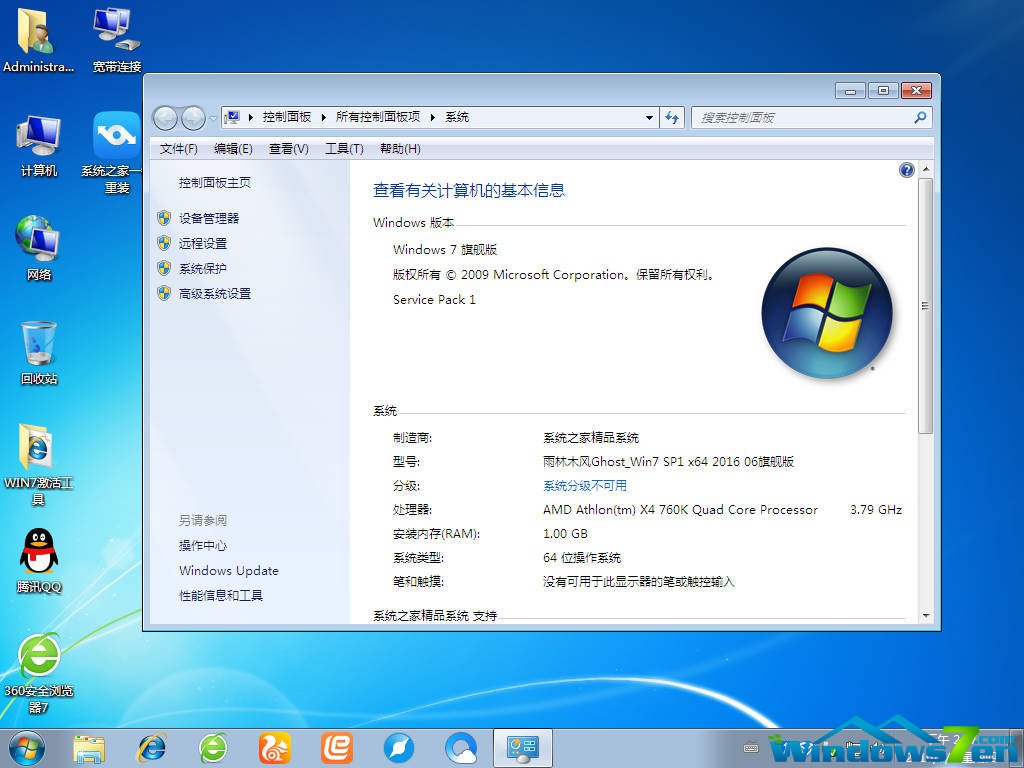Click 控制面板 in the address breadcrumb
Viewport: 1024px width, 768px height.
[287, 117]
